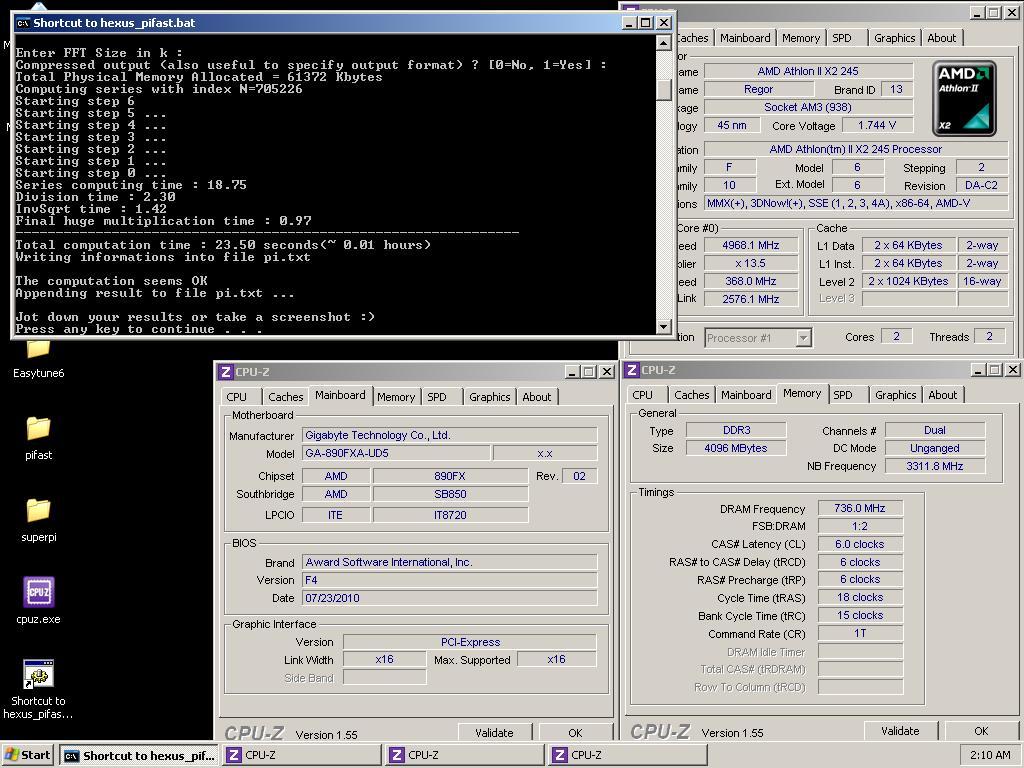Click the SB850 southbridge field
Viewport: 1024px width, 768px height.
450,494
